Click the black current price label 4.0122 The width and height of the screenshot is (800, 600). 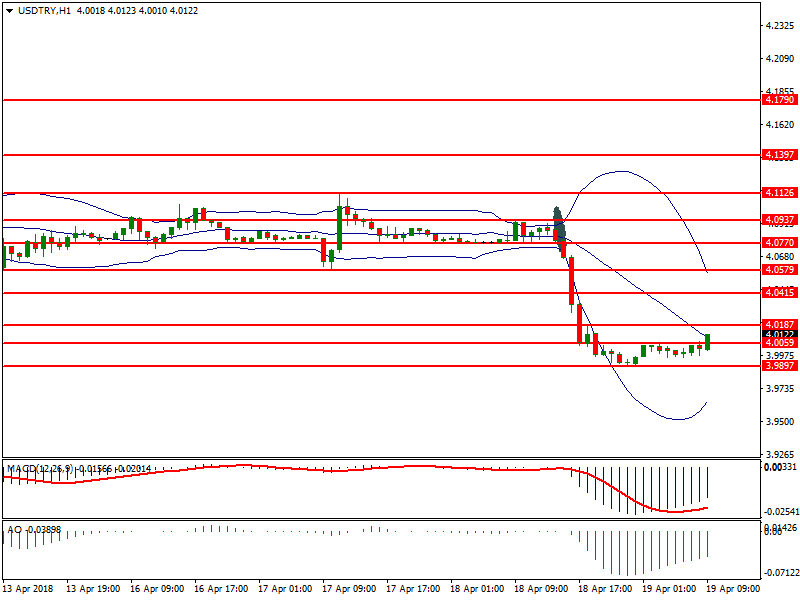[x=778, y=334]
